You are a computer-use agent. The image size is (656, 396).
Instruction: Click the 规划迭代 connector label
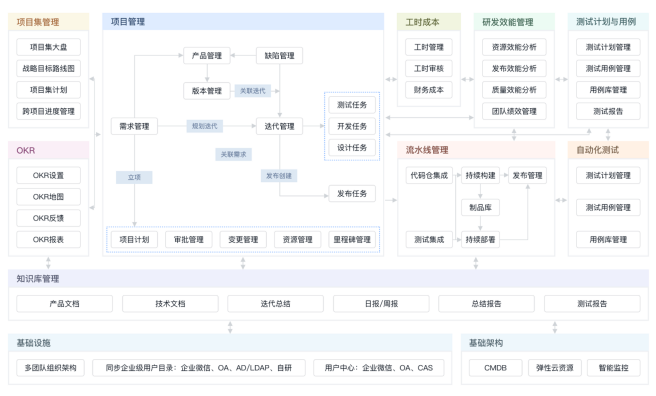pyautogui.click(x=205, y=126)
